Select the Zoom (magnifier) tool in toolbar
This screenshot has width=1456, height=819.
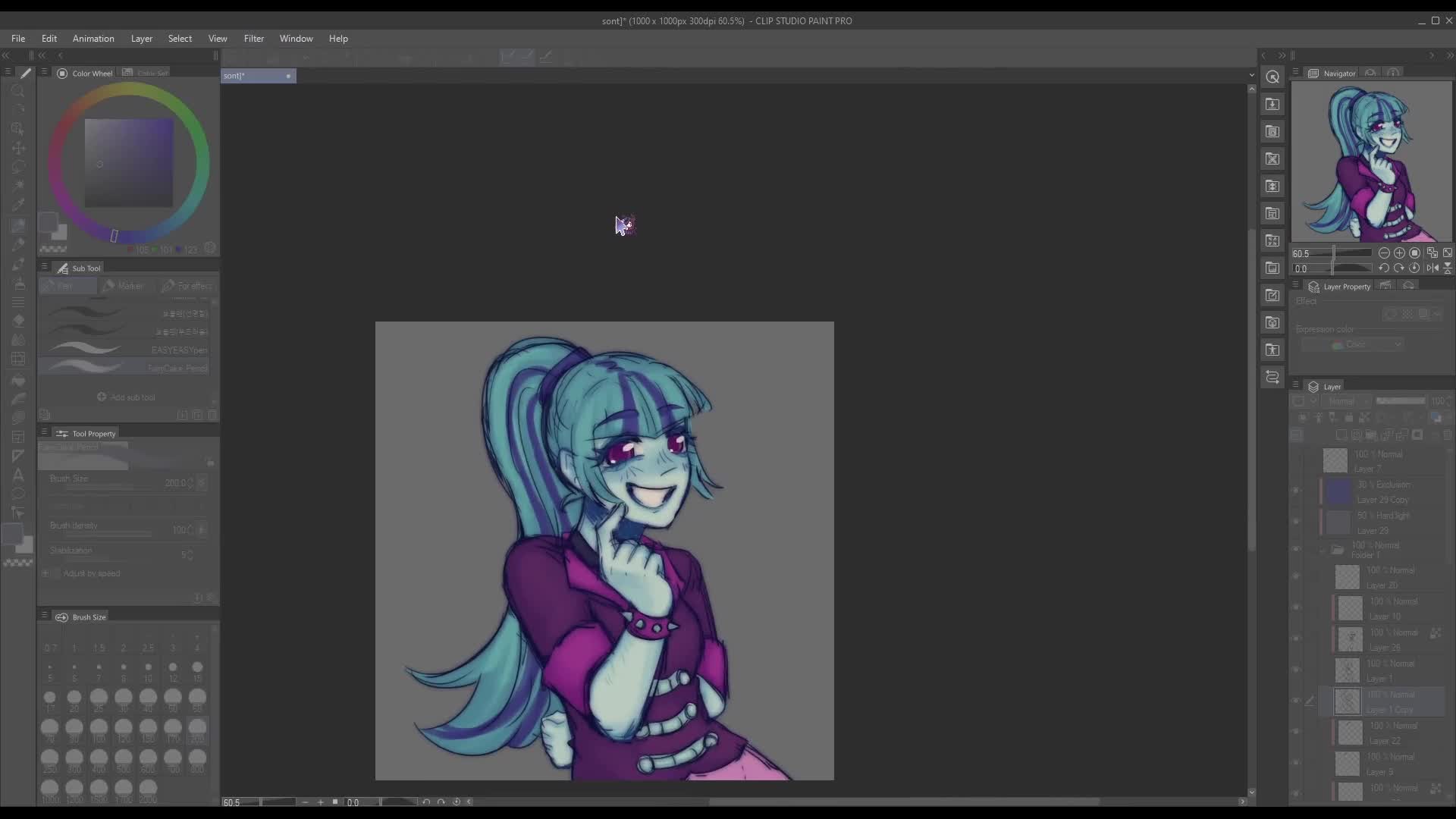click(x=18, y=92)
